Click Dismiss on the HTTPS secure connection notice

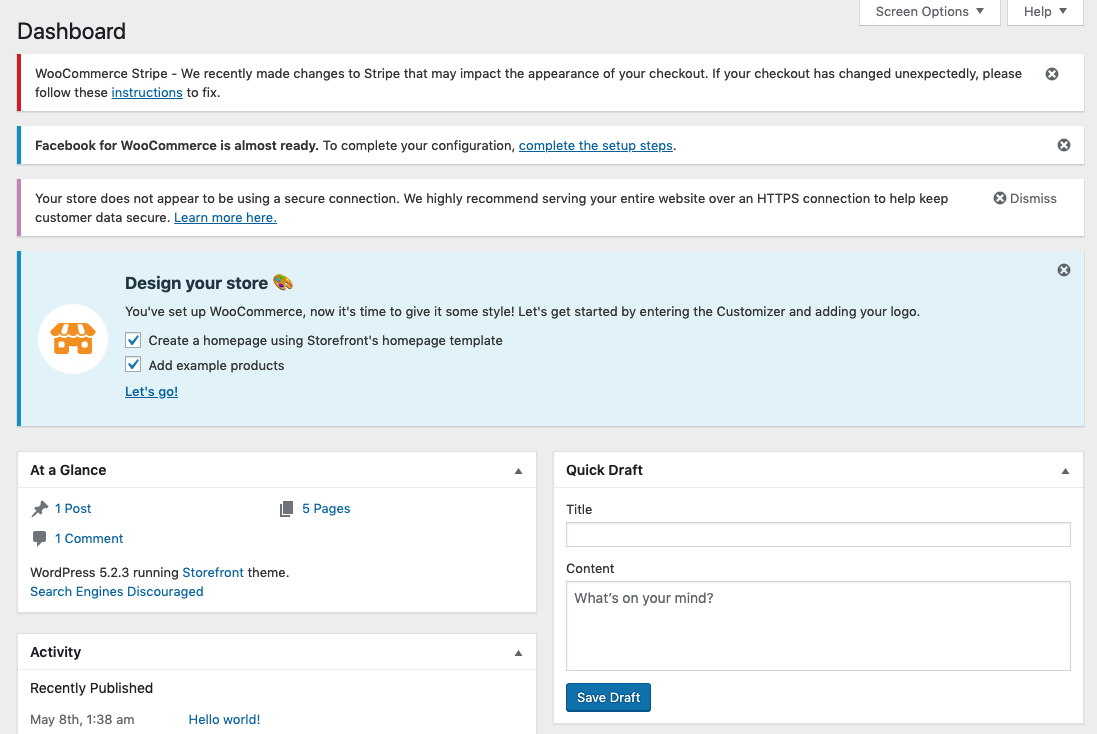click(x=1025, y=199)
